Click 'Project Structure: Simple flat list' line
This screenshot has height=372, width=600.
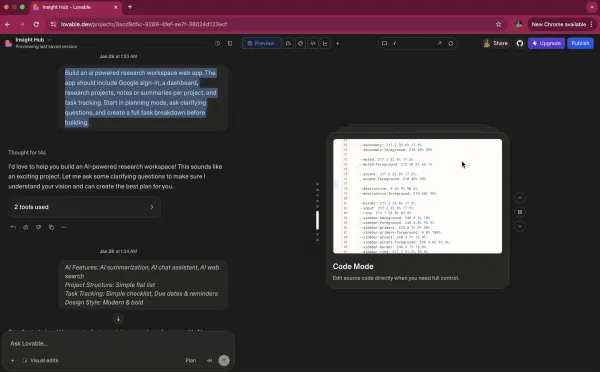[x=110, y=285]
